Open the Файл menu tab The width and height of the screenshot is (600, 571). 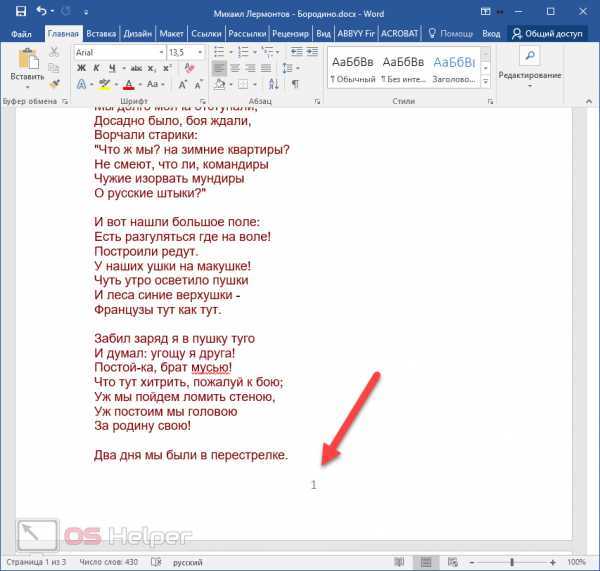point(21,32)
